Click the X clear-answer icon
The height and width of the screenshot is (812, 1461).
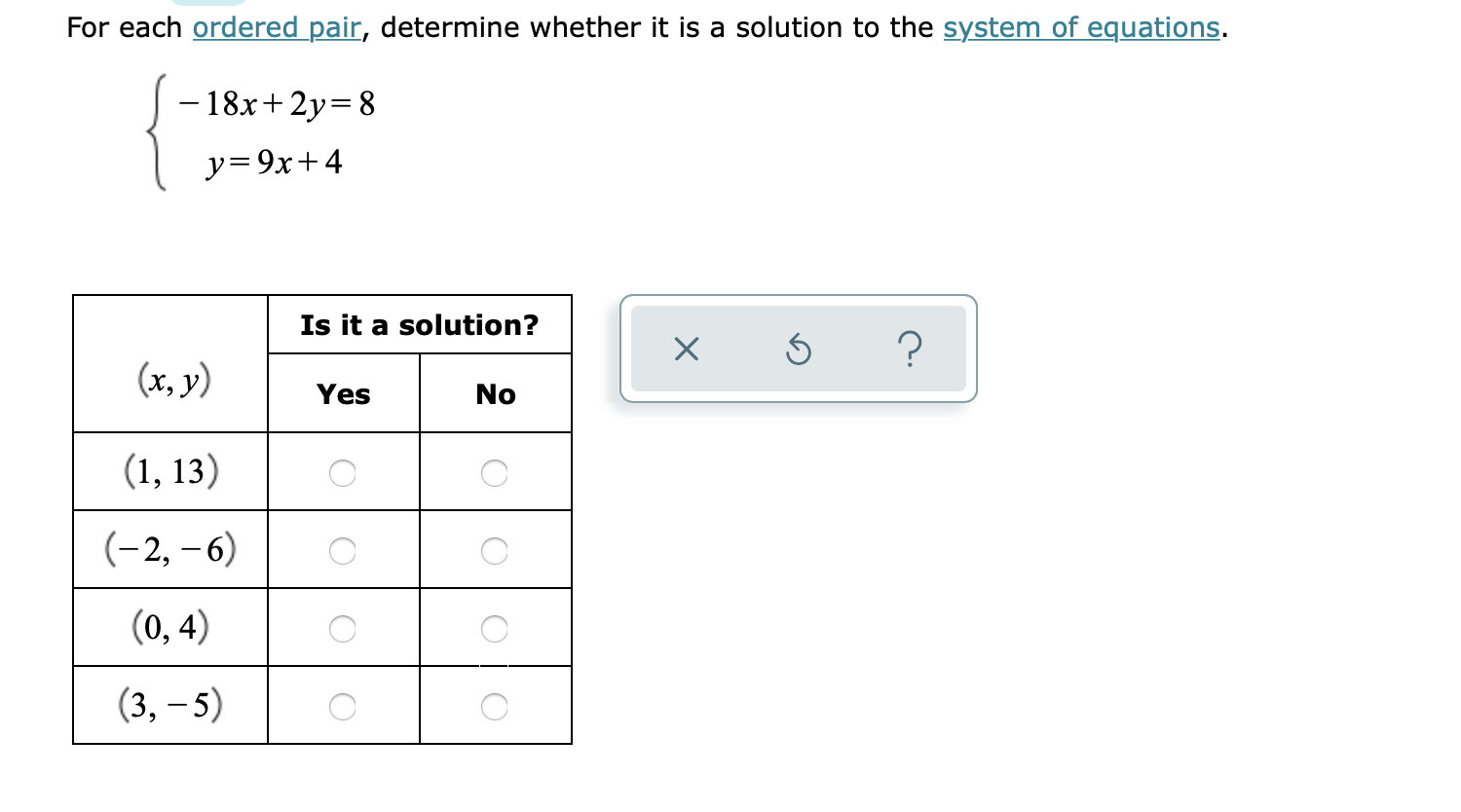click(x=686, y=350)
